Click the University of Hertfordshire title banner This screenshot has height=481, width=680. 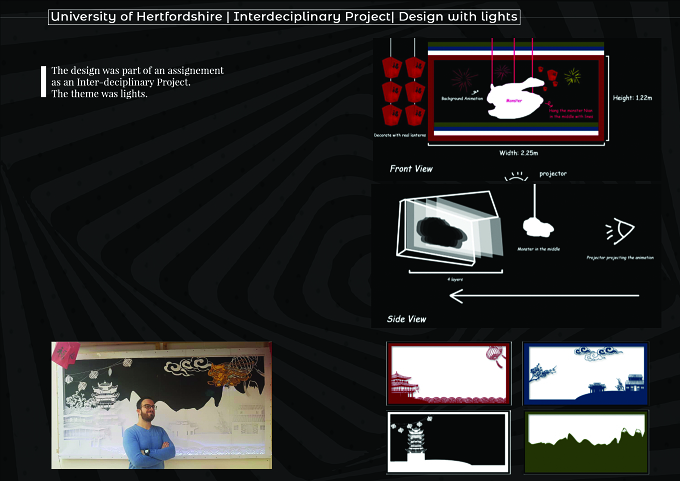click(284, 17)
